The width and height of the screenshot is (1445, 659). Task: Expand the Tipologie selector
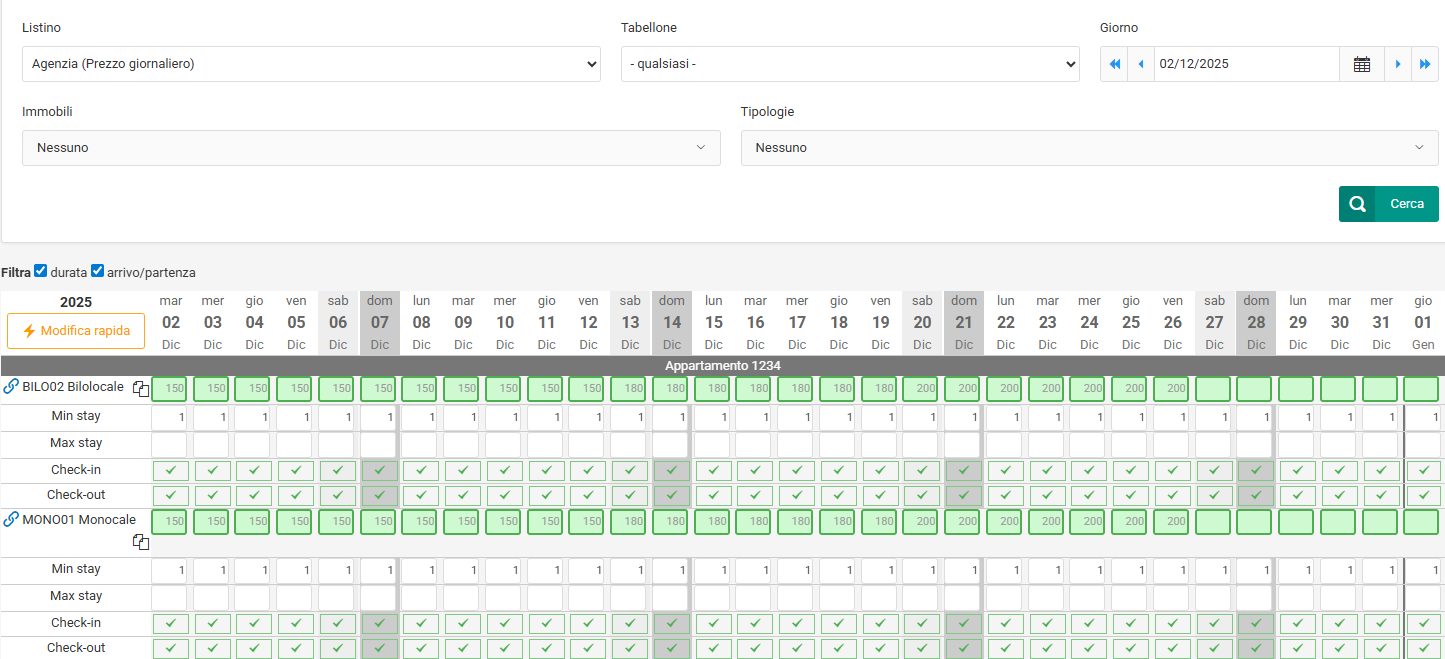click(x=1089, y=148)
